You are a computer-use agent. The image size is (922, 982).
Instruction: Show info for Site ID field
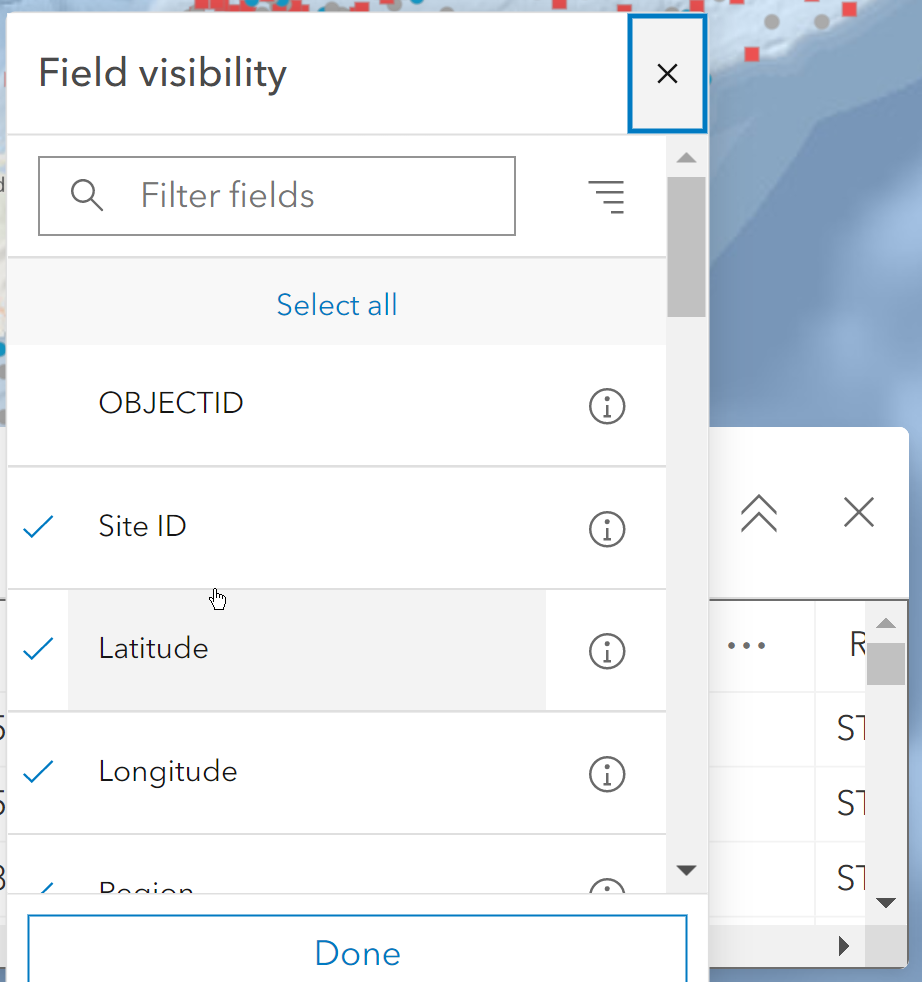607,529
